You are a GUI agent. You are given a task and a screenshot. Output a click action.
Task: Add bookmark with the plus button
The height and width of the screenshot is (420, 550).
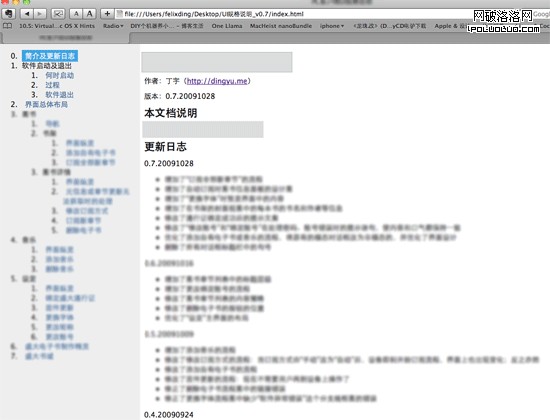107,14
